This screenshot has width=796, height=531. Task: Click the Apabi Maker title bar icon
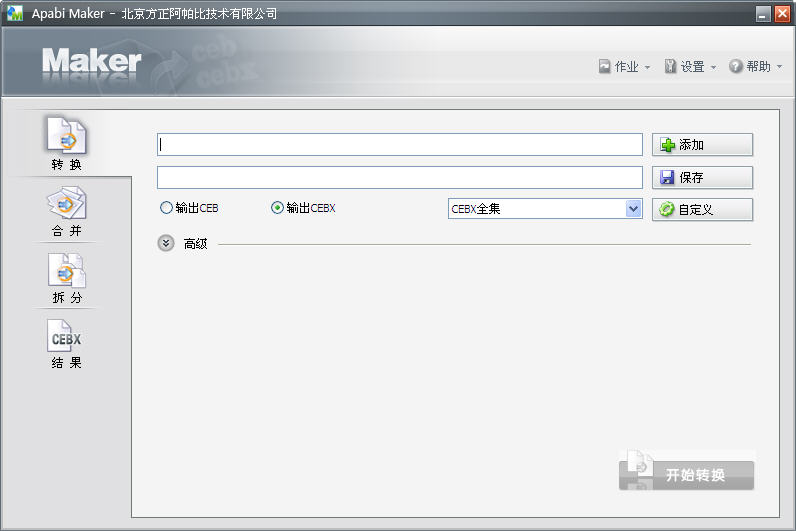click(15, 13)
